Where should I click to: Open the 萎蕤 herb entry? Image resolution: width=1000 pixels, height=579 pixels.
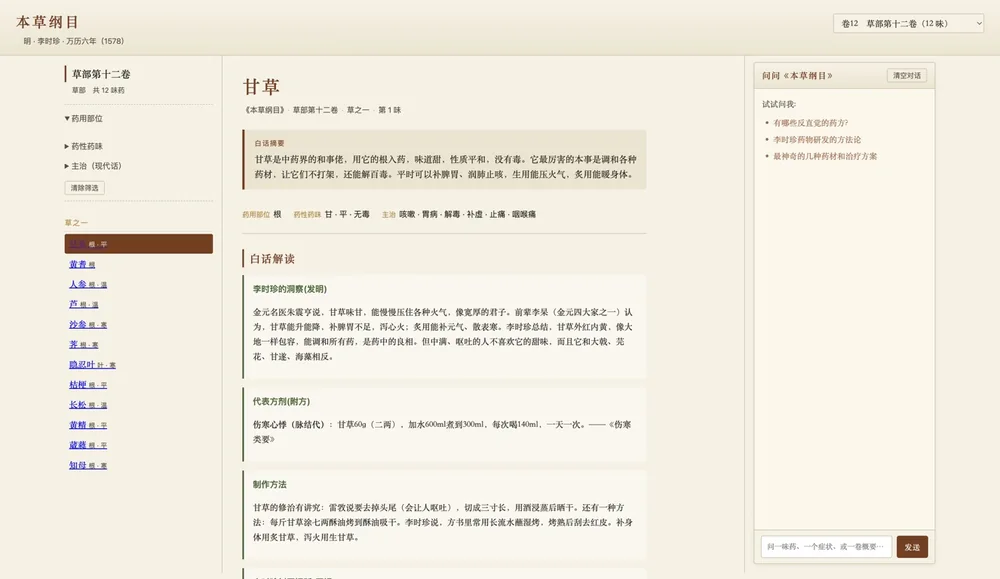point(88,445)
